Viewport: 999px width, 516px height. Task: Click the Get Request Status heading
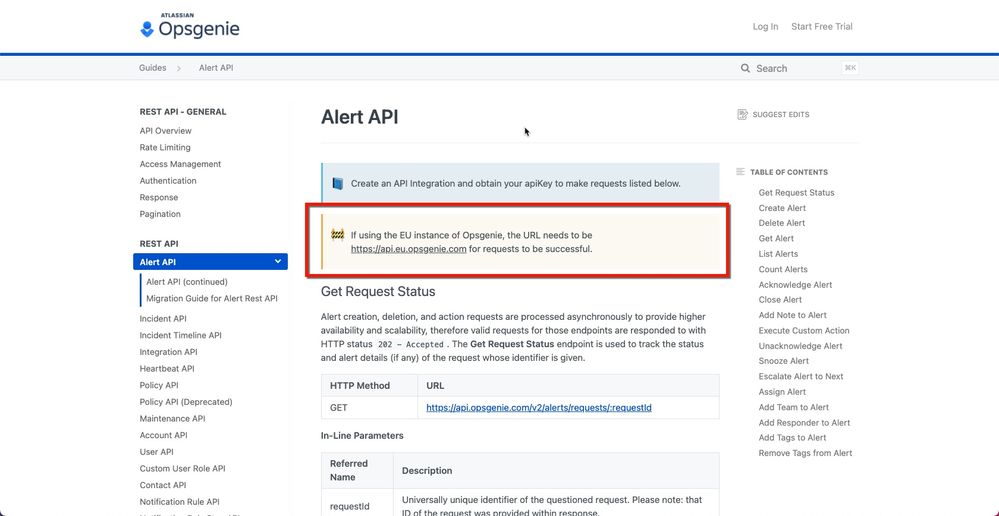(378, 292)
